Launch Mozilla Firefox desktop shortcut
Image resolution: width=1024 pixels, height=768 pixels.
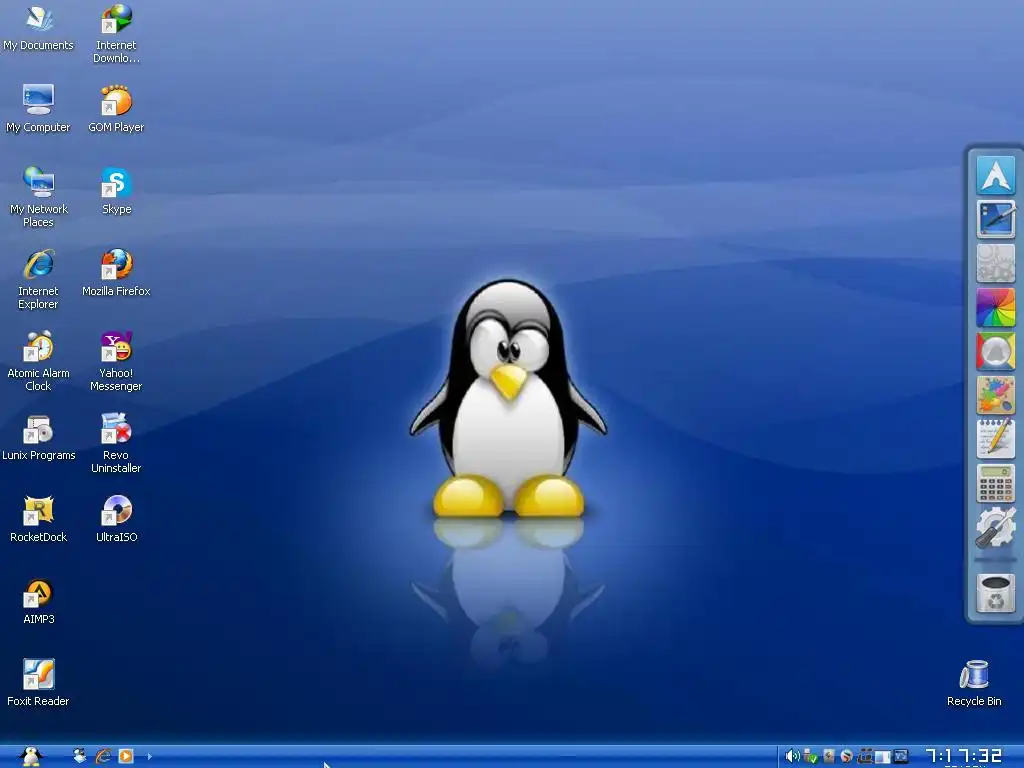coord(116,272)
